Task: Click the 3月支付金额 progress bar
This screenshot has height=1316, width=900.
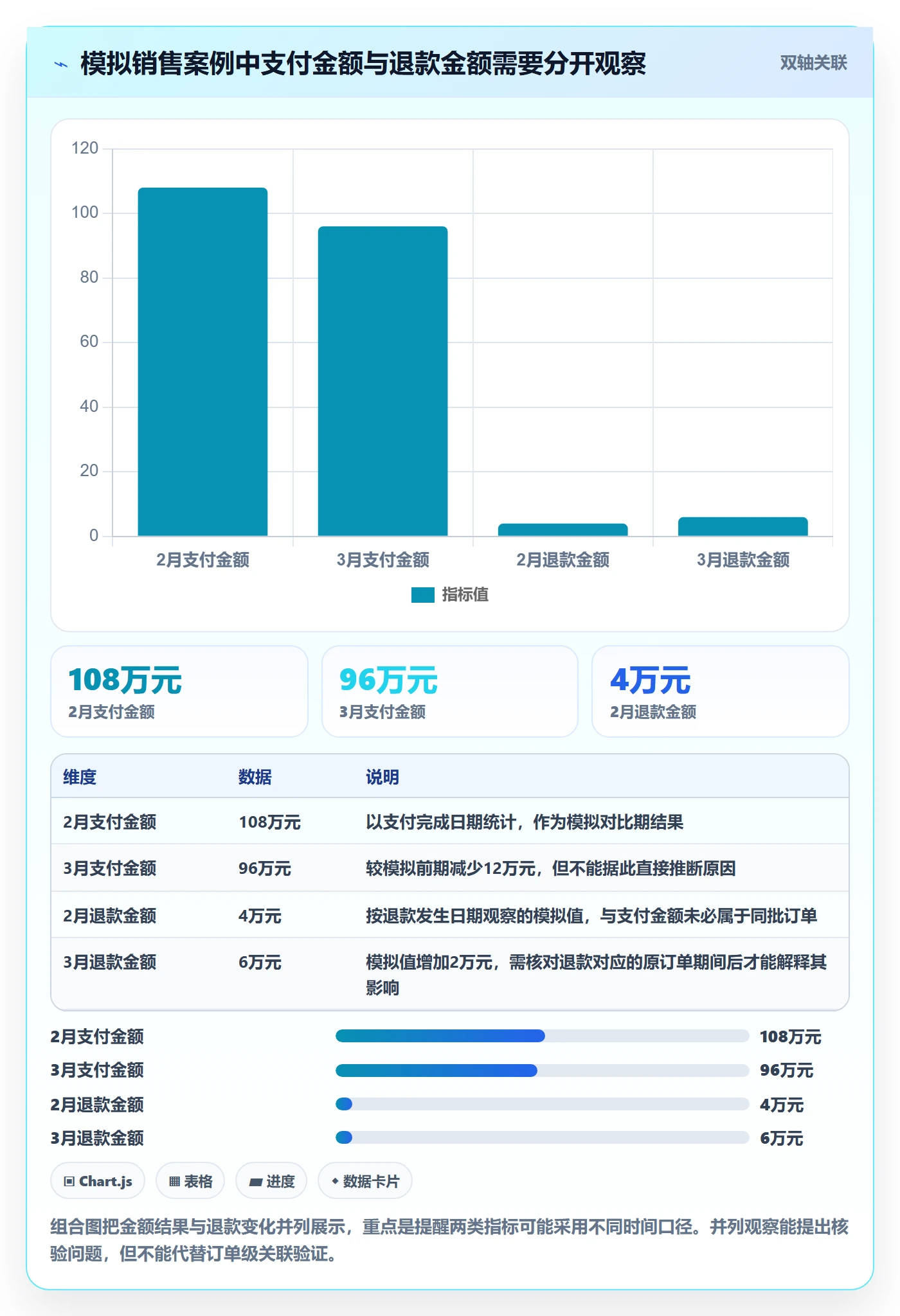Action: click(x=542, y=1070)
